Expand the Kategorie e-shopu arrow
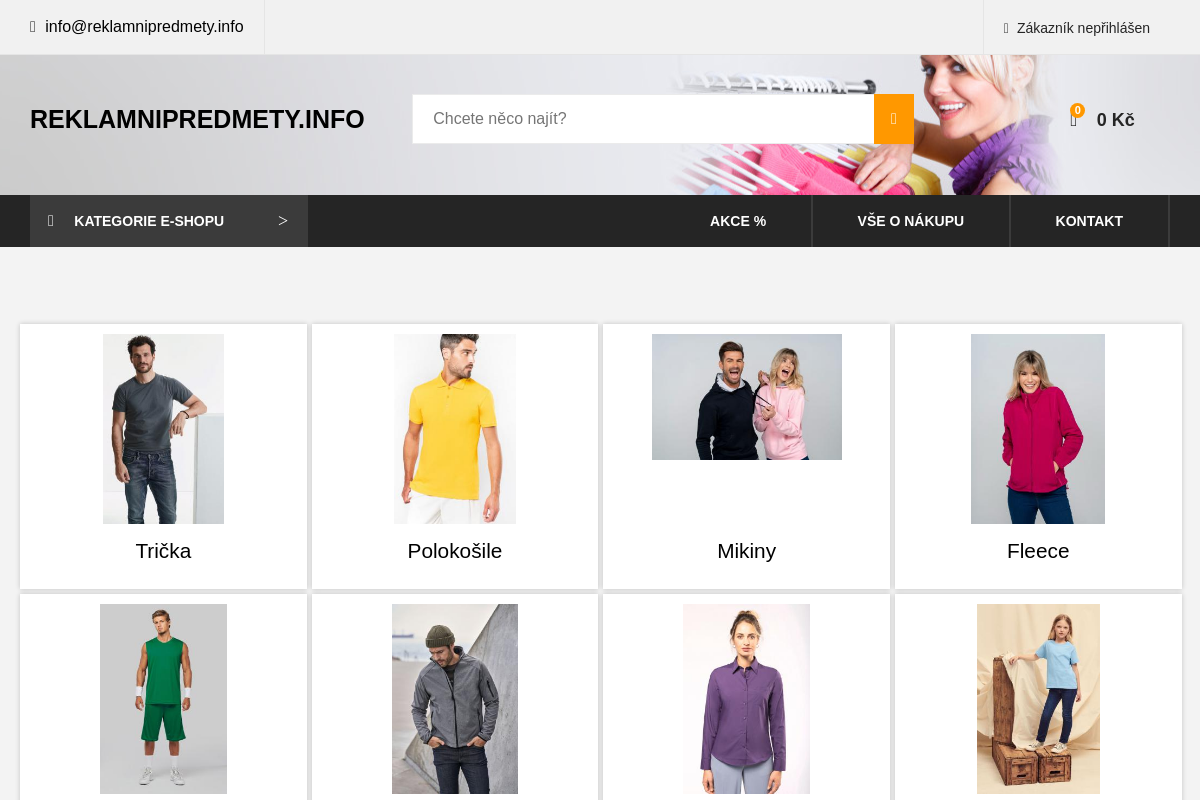Viewport: 1200px width, 800px height. coord(283,221)
